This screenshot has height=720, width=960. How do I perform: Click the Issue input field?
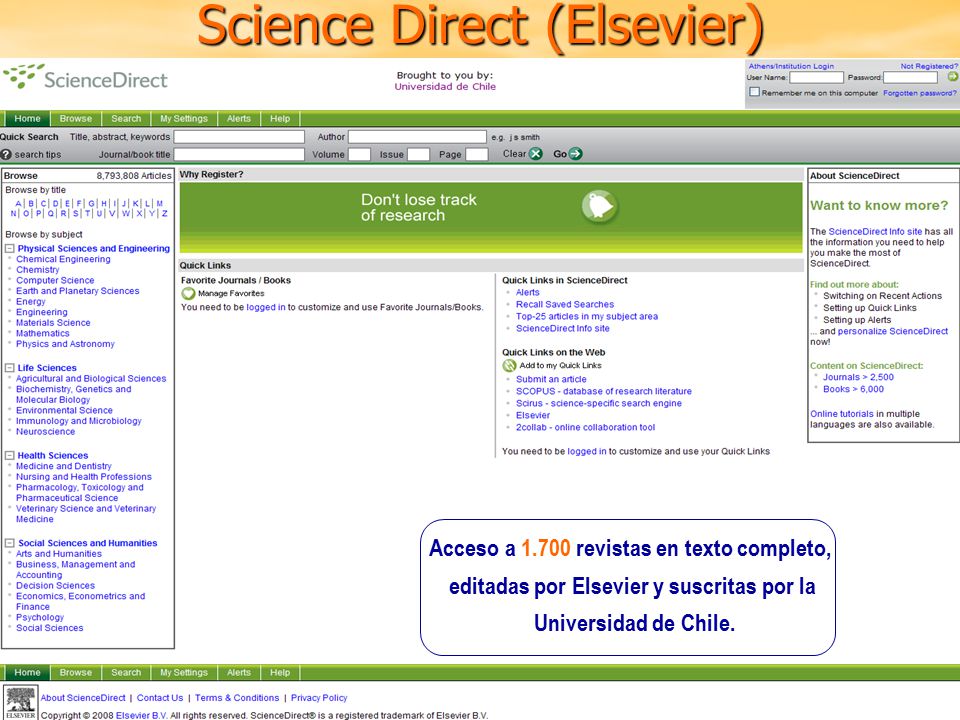click(x=418, y=154)
